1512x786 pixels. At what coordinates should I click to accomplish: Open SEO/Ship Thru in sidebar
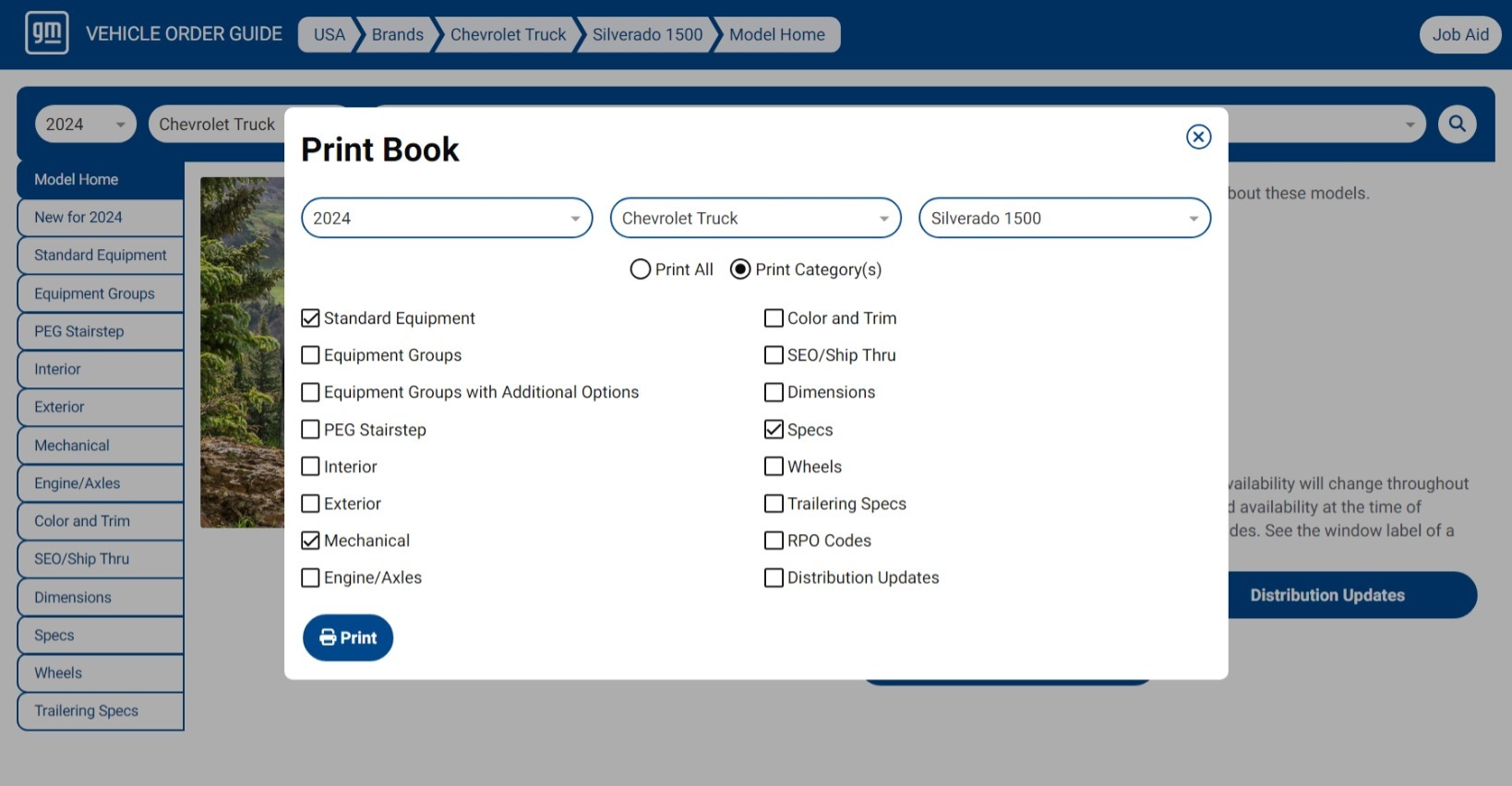pos(101,559)
